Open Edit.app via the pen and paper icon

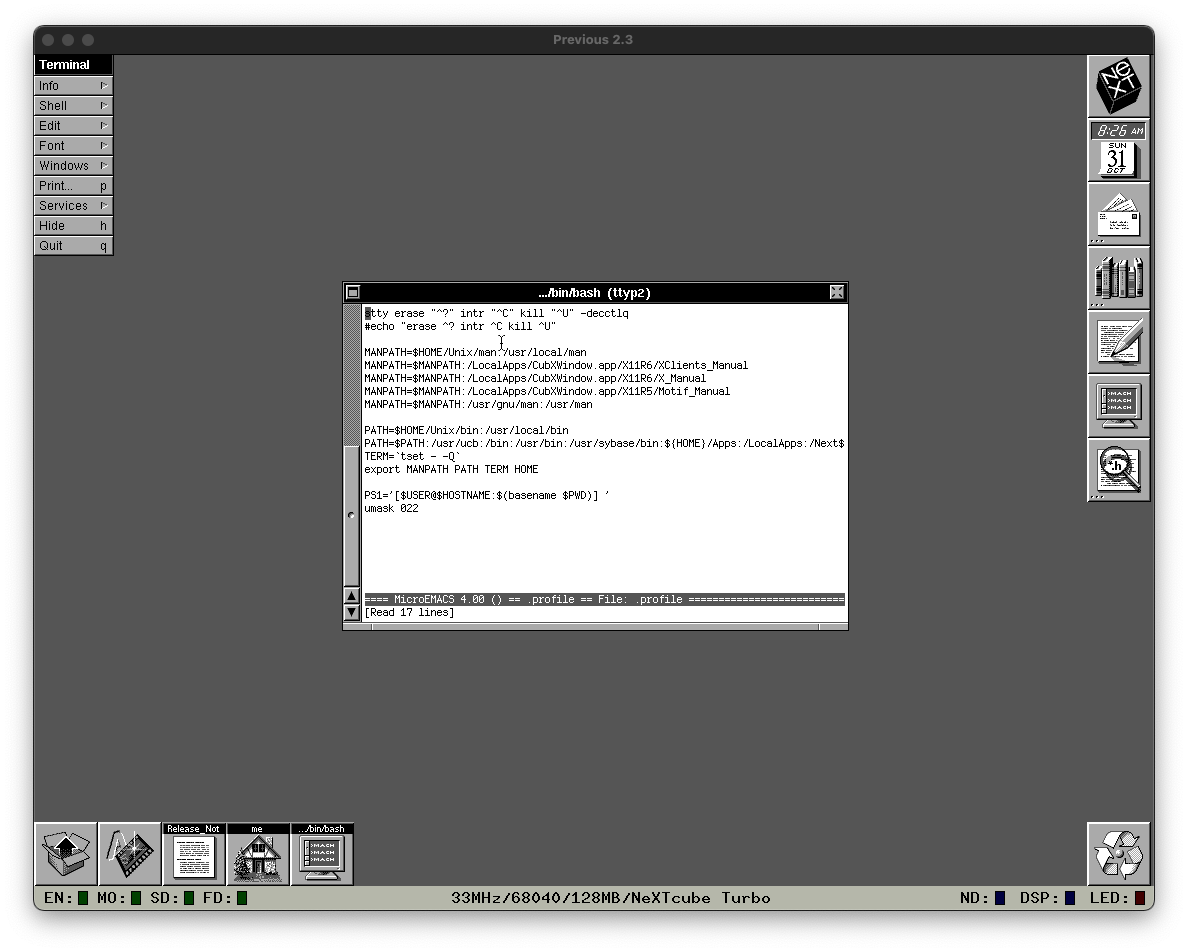(x=1118, y=342)
